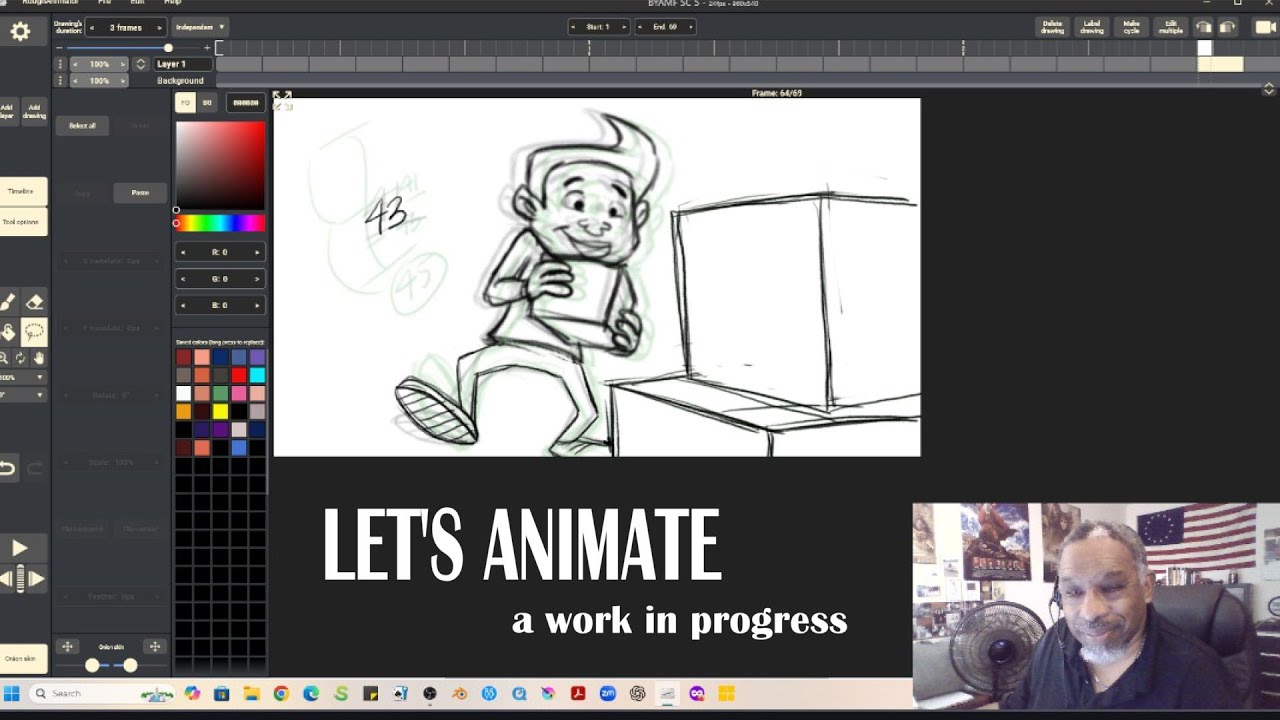Click the Add drawing button
Viewport: 1280px width, 720px height.
point(34,111)
